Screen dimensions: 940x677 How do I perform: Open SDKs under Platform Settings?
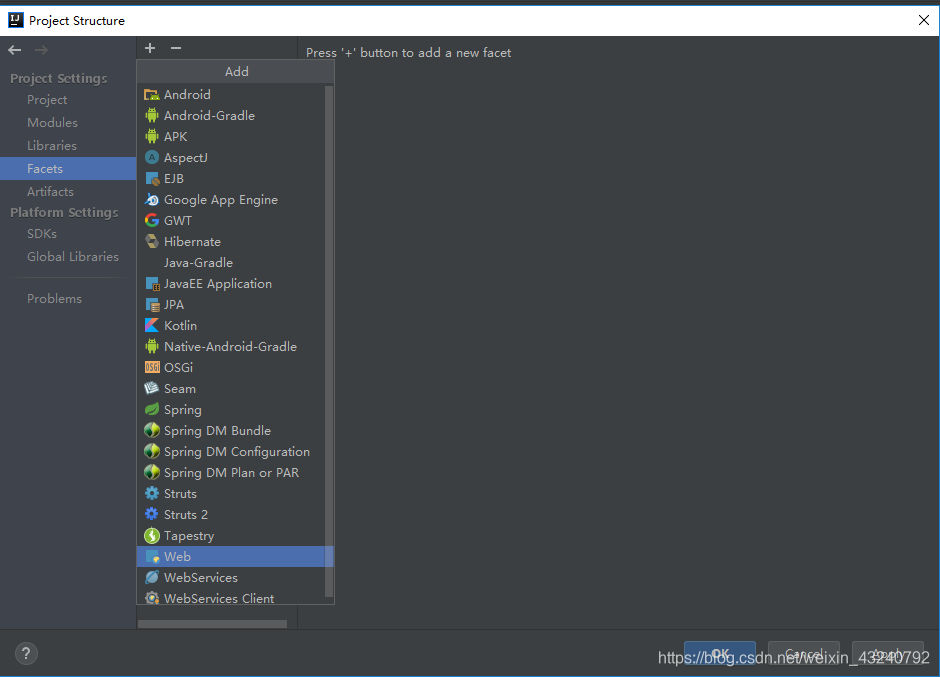pos(41,234)
